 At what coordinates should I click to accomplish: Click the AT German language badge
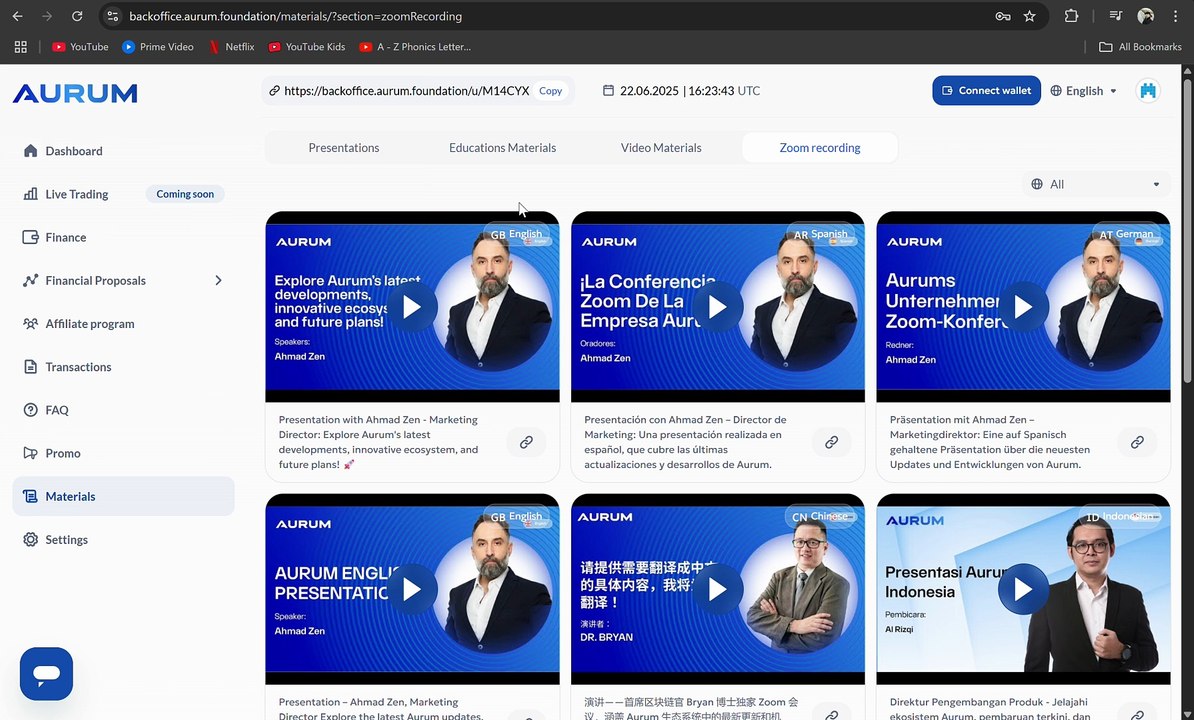coord(1126,234)
